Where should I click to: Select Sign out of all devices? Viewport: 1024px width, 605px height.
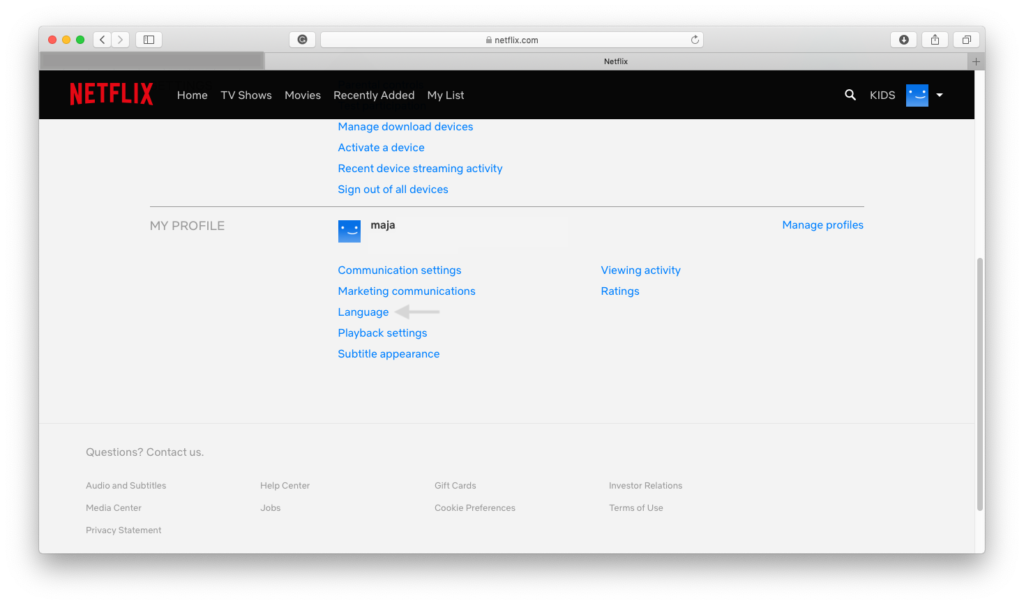pos(393,189)
